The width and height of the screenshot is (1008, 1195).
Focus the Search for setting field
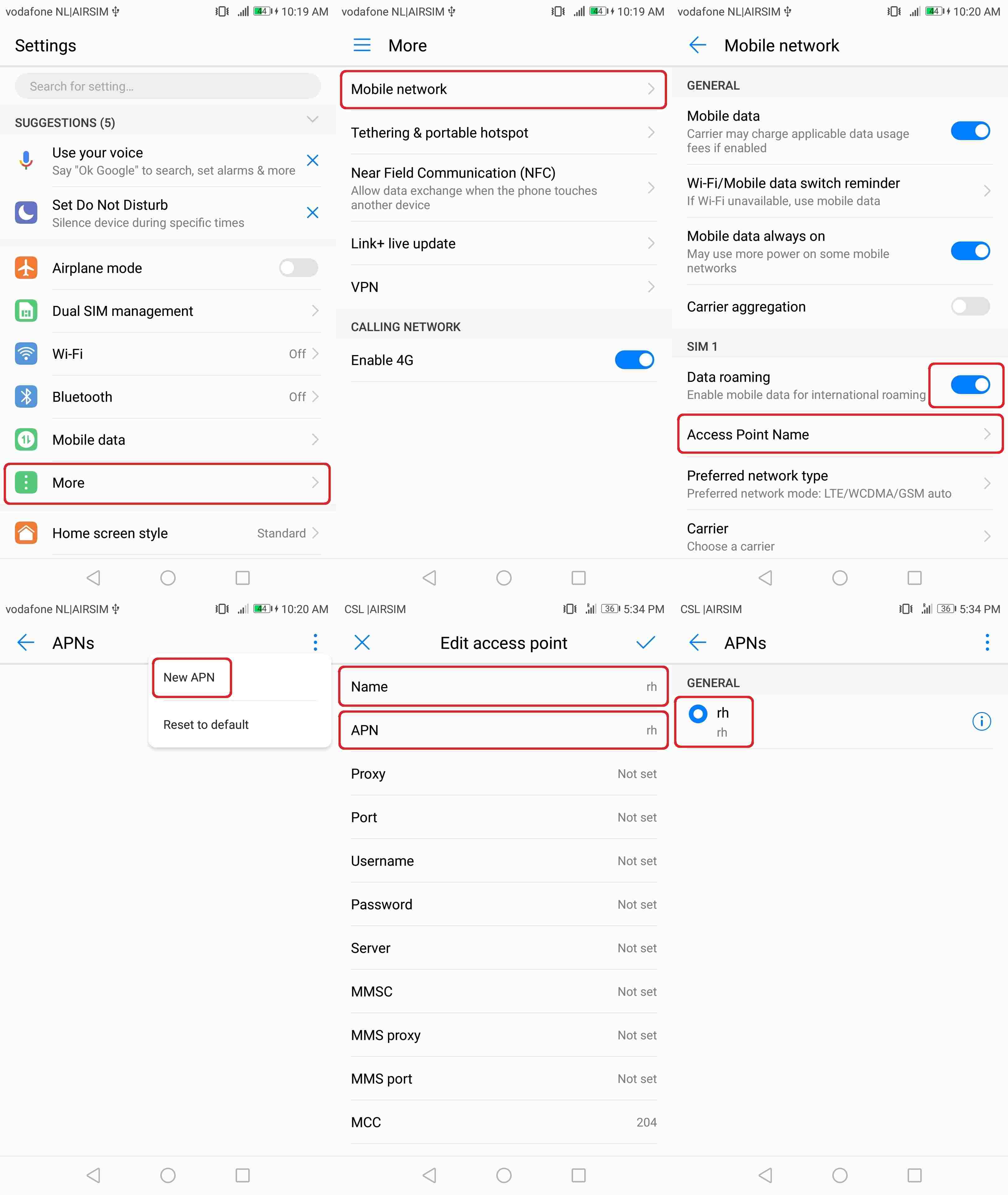(x=167, y=86)
